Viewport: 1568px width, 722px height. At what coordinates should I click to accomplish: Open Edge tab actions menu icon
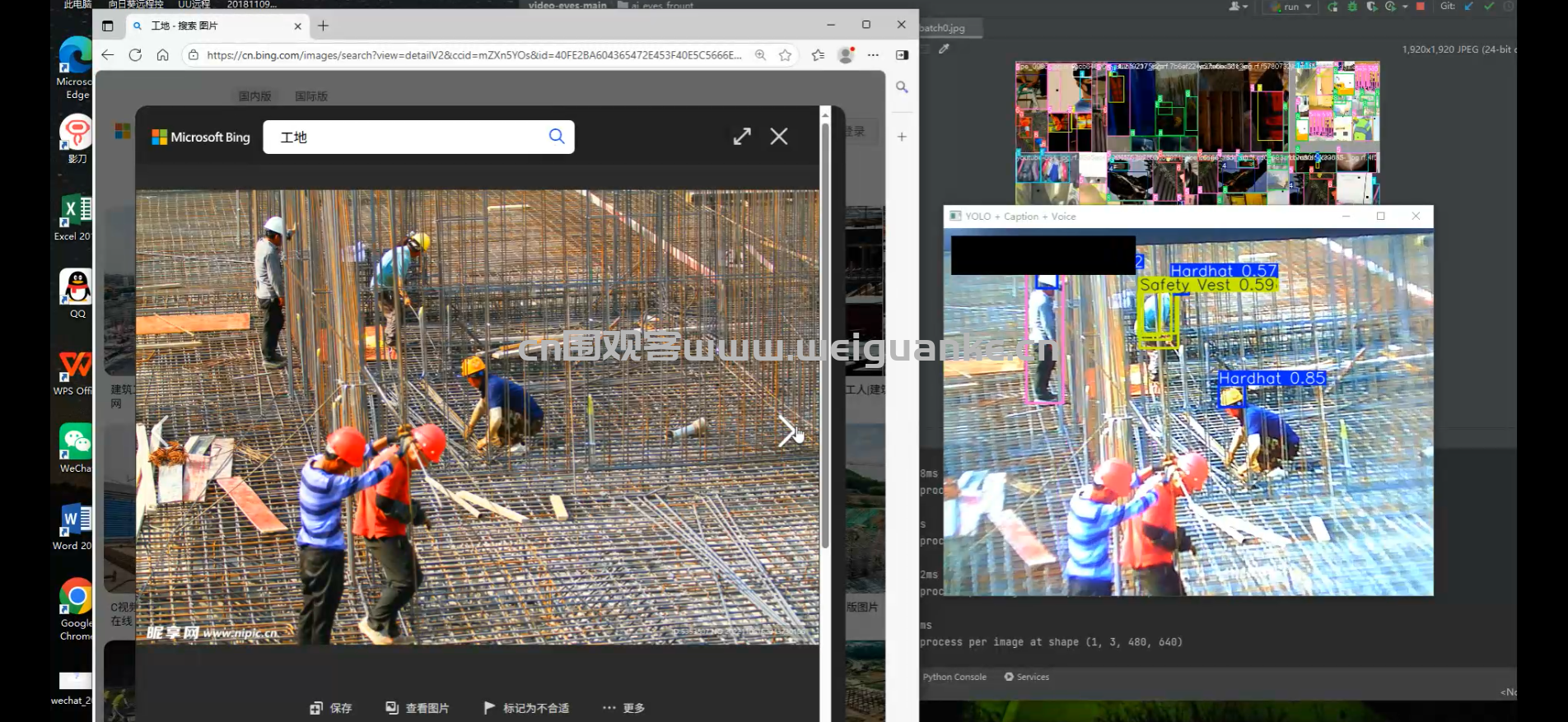click(x=108, y=26)
